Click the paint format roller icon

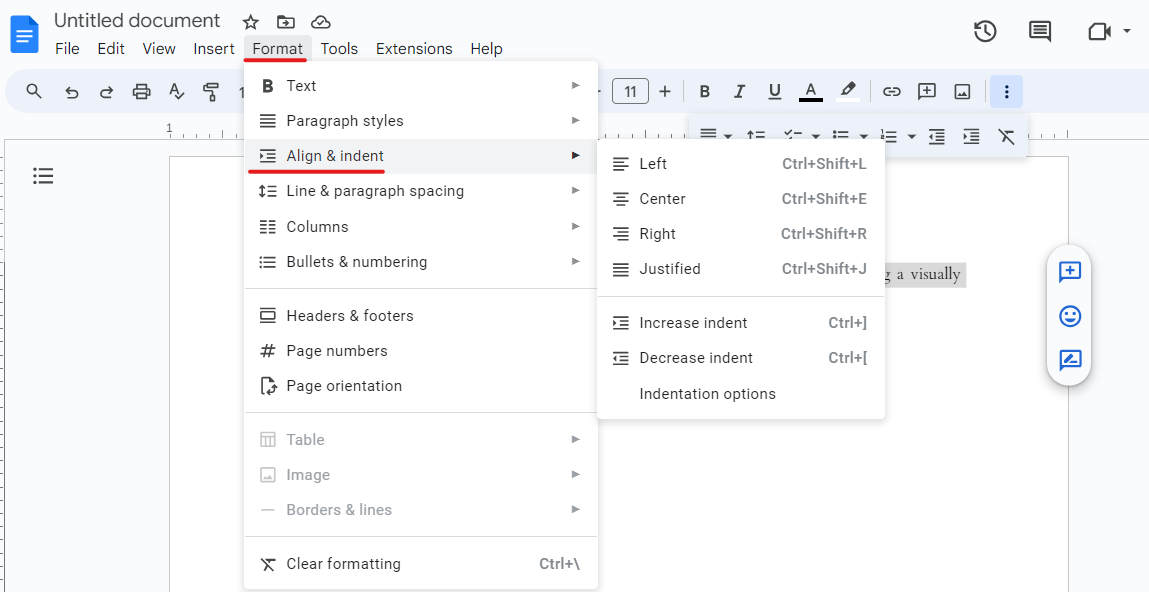[211, 92]
